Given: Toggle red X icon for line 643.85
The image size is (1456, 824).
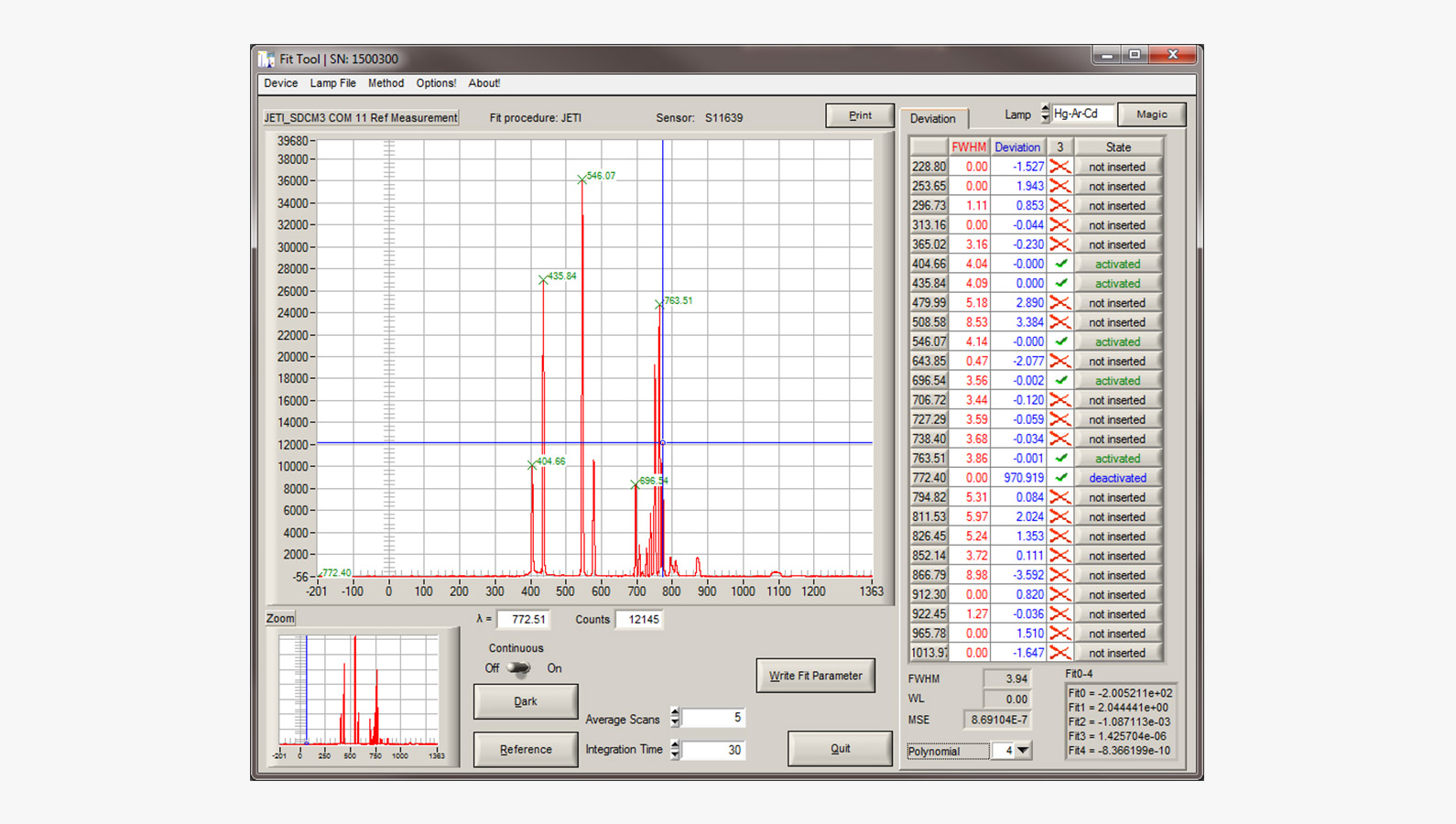Looking at the screenshot, I should pyautogui.click(x=1060, y=361).
